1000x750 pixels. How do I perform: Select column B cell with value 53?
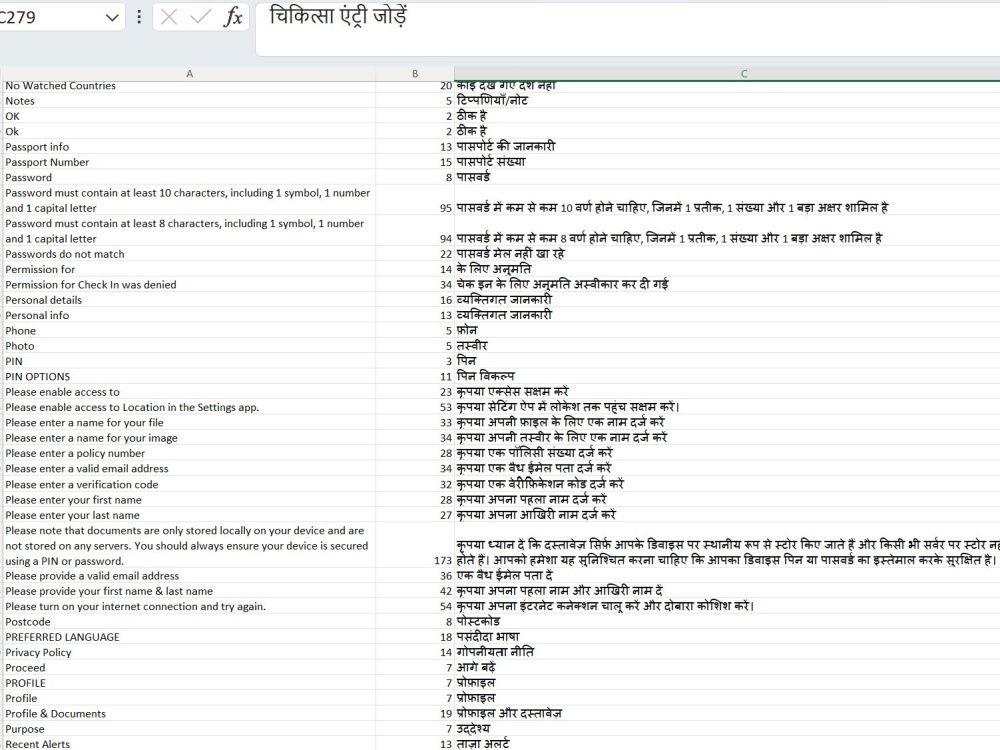pos(415,407)
